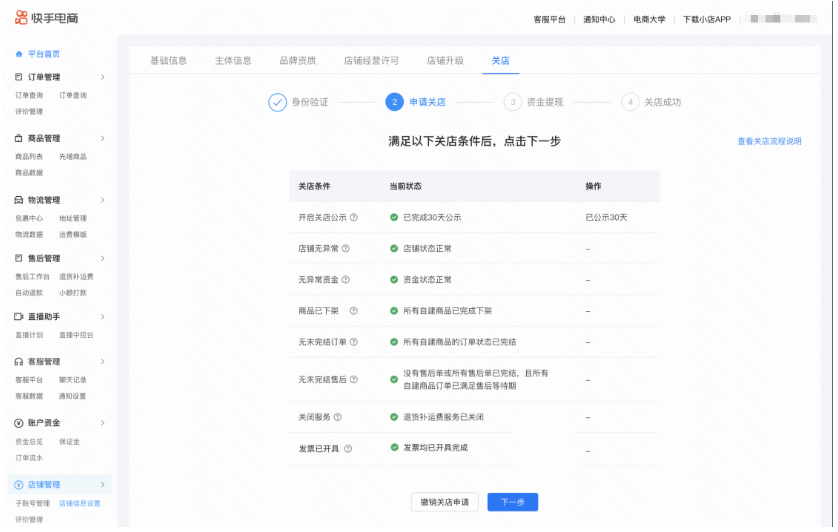Collapse the 店铺管理 sidebar section

click(102, 485)
